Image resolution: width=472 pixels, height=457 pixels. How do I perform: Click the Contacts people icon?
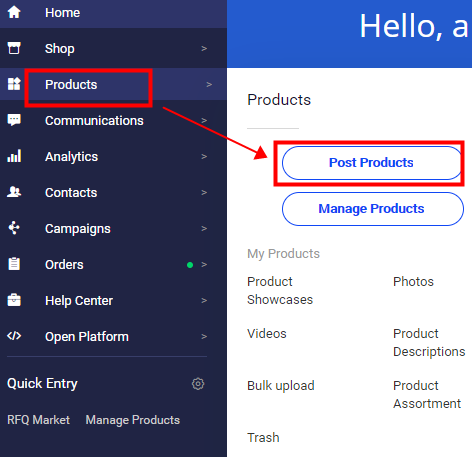tap(14, 192)
